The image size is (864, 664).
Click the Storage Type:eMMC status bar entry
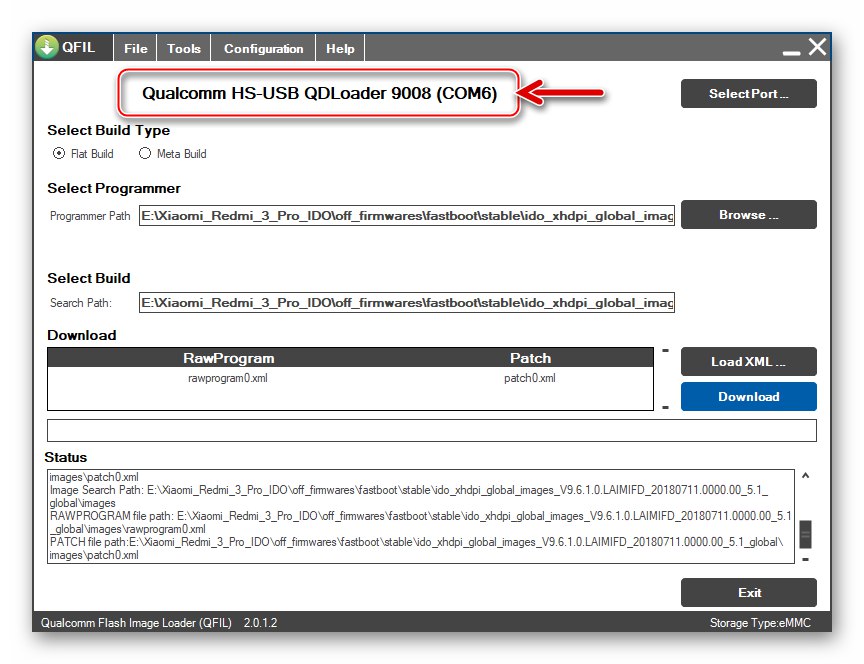coord(760,623)
